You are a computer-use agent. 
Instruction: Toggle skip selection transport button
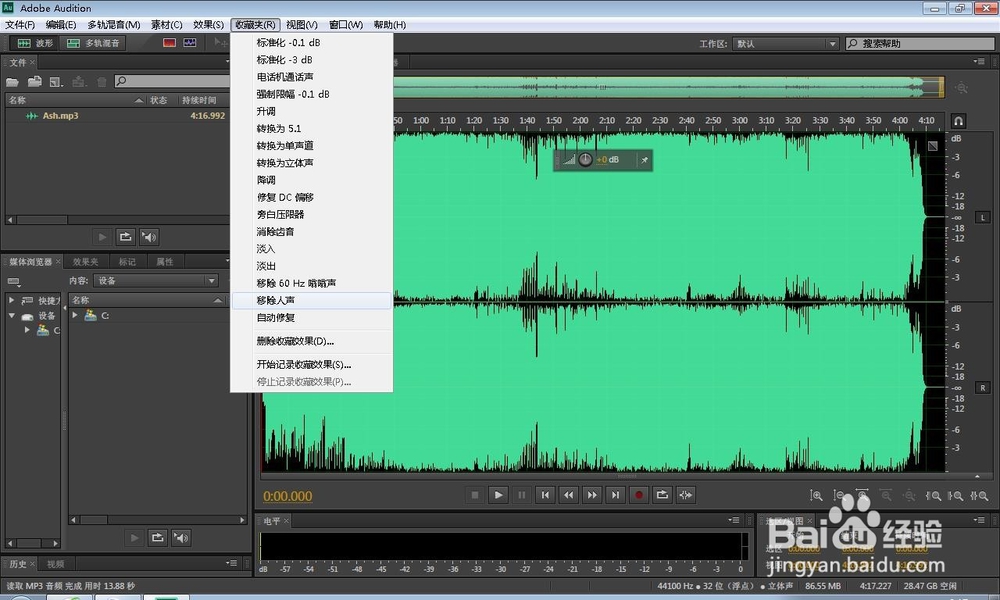coord(686,495)
